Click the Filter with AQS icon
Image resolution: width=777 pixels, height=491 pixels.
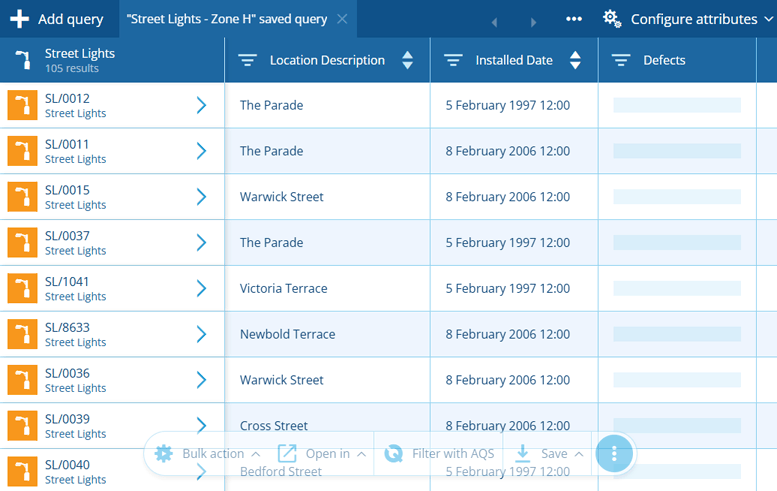(x=394, y=453)
